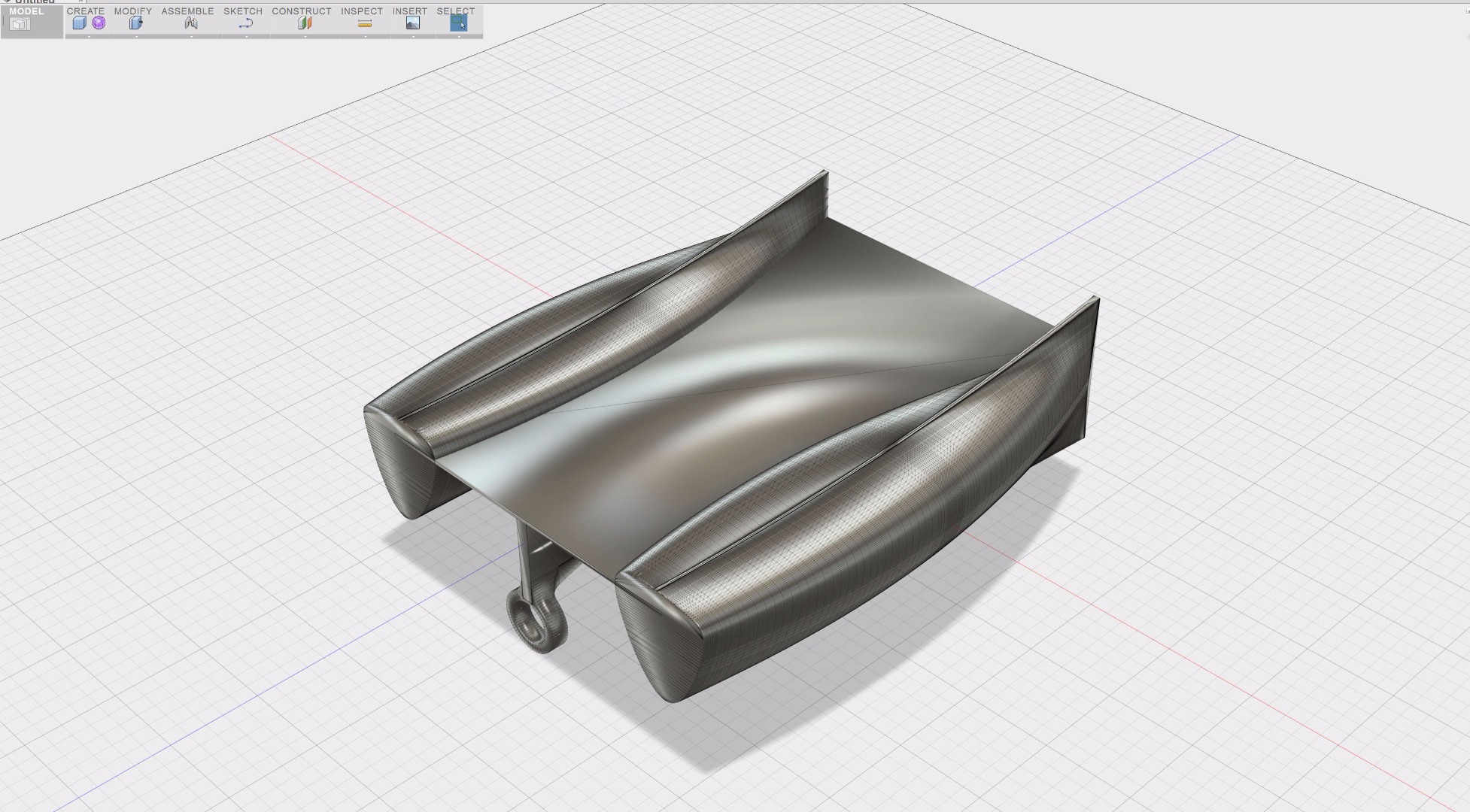Expand the CREATE panel dropdown arrow

tap(89, 36)
